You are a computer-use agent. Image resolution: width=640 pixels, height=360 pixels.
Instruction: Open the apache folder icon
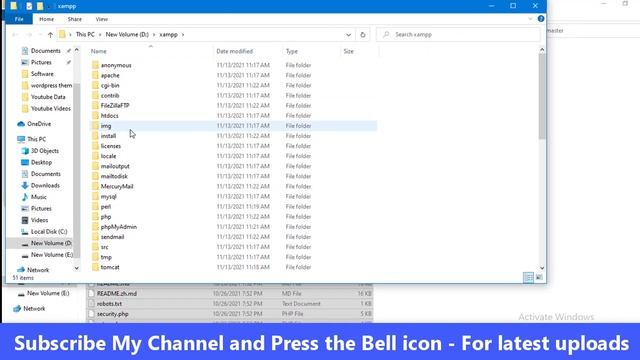click(95, 76)
